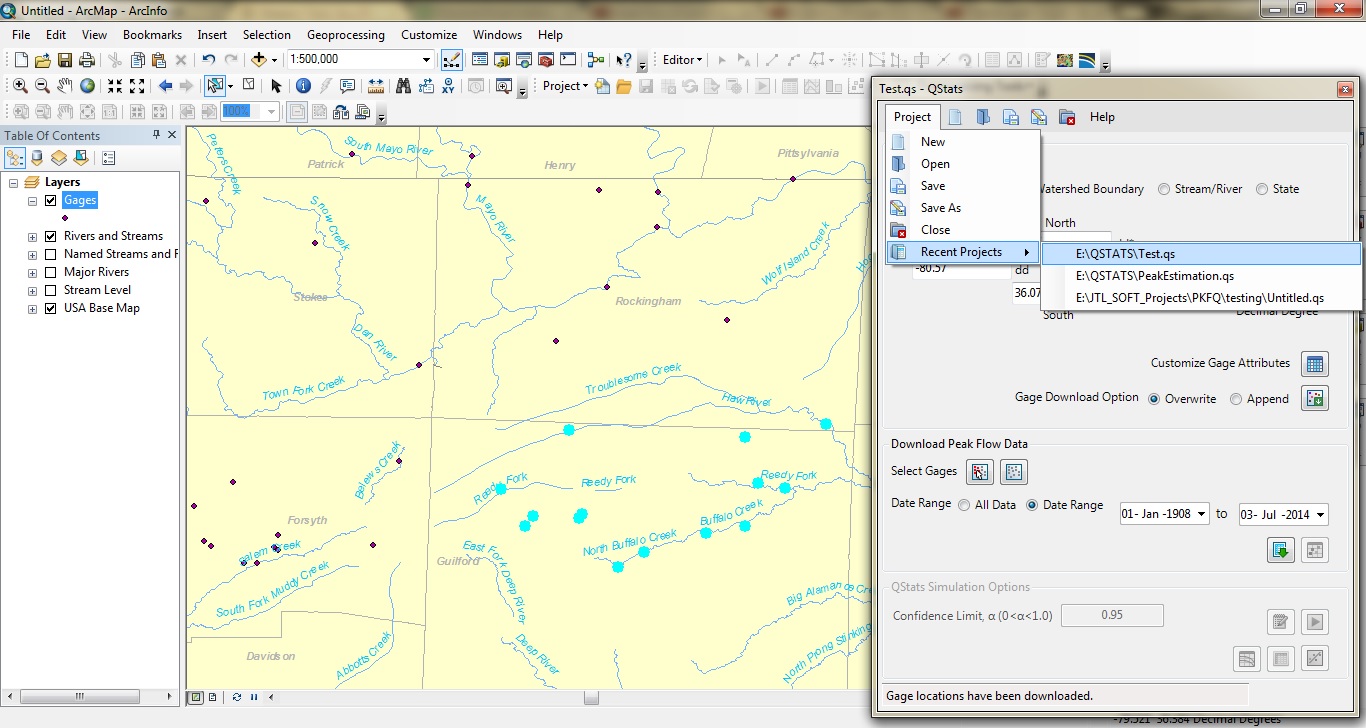
Task: Open the Identify tool in the toolbar
Action: (x=303, y=86)
